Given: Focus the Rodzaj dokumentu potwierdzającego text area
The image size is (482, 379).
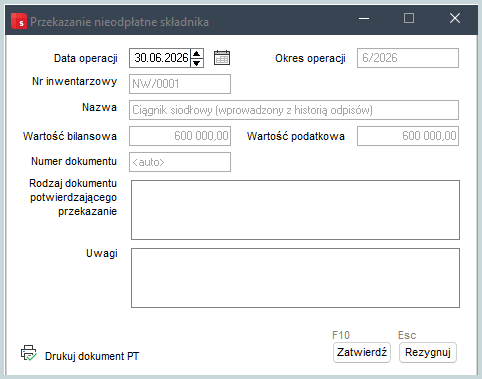Looking at the screenshot, I should (295, 210).
